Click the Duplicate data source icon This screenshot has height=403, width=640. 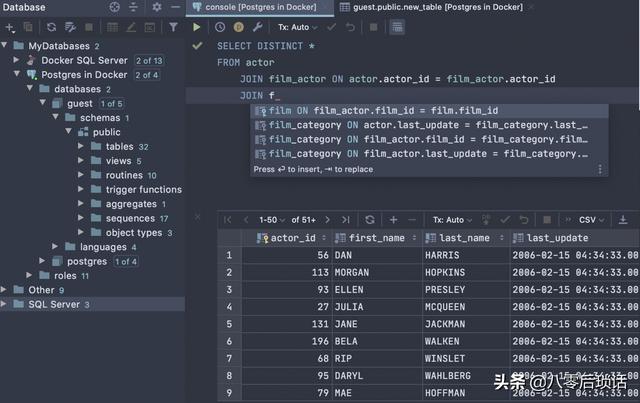(x=28, y=27)
